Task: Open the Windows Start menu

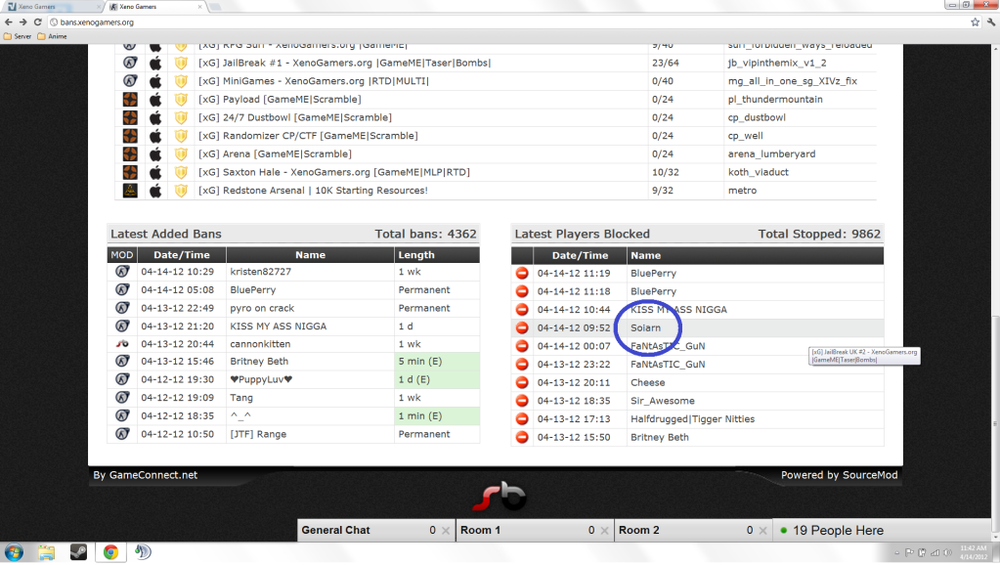Action: tap(14, 552)
